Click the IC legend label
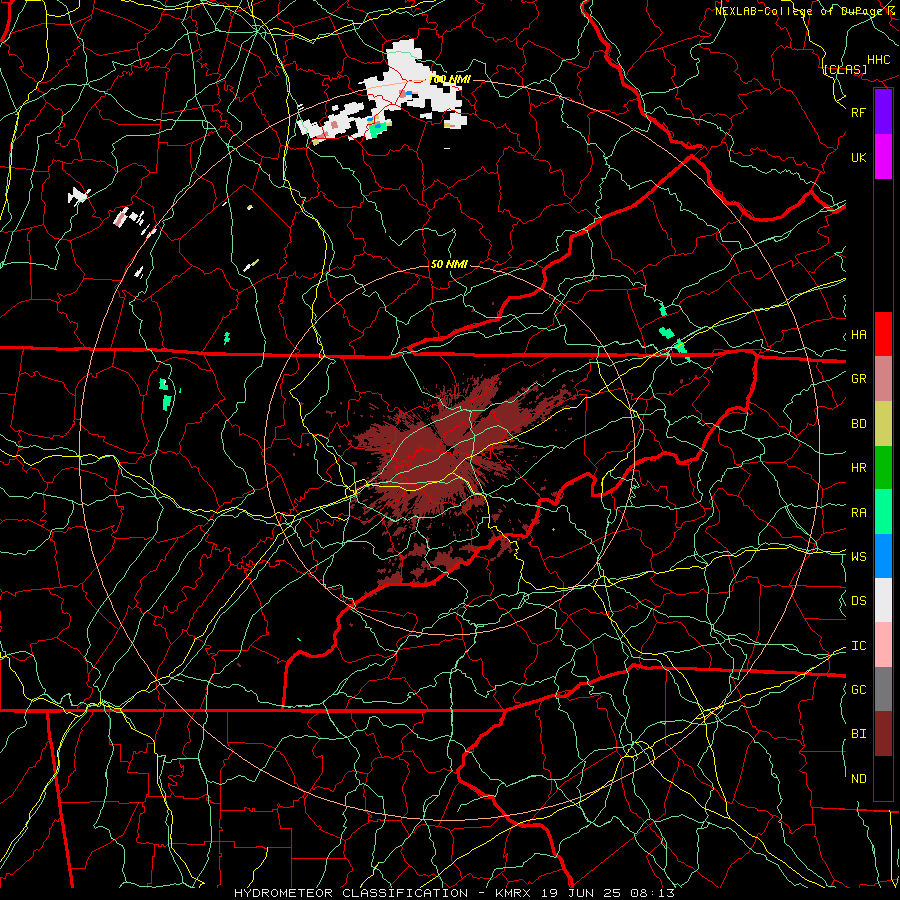 point(858,646)
